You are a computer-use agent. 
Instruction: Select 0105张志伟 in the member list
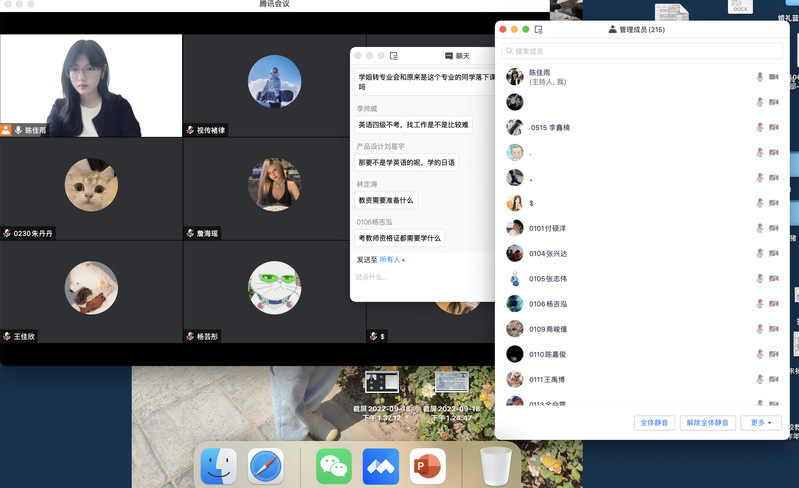pyautogui.click(x=548, y=279)
